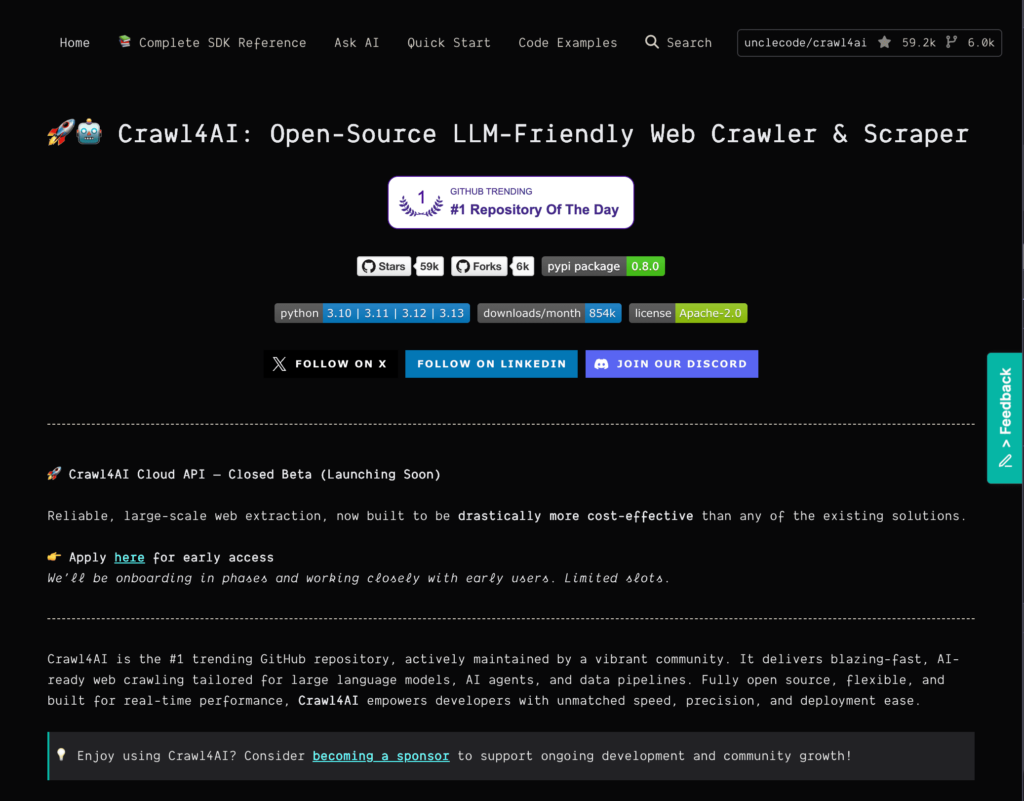This screenshot has height=801, width=1024.
Task: Select the GitHub icon on the Stars badge
Action: tap(367, 266)
